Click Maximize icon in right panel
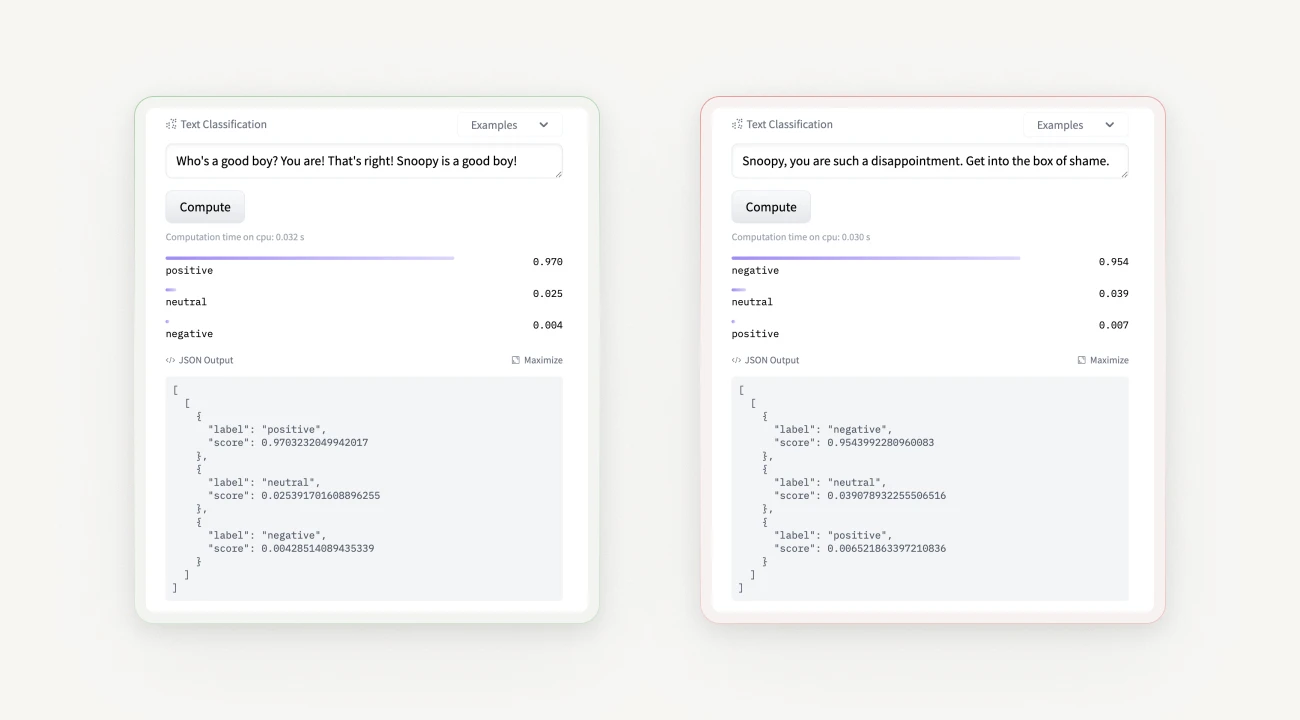The height and width of the screenshot is (720, 1300). tap(1082, 360)
